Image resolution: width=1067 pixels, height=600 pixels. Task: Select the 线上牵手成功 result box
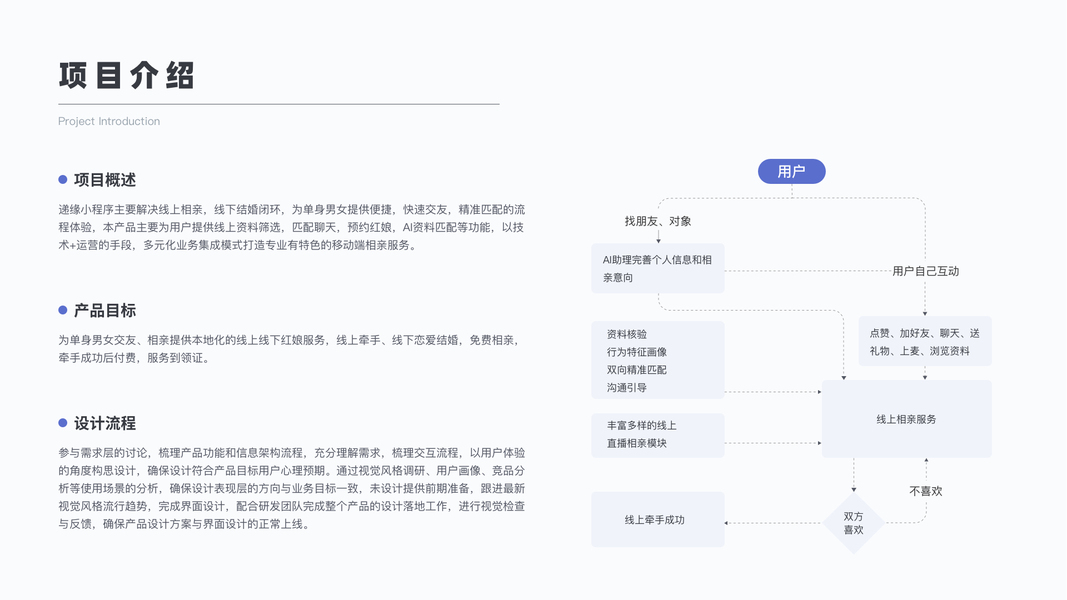click(x=657, y=520)
